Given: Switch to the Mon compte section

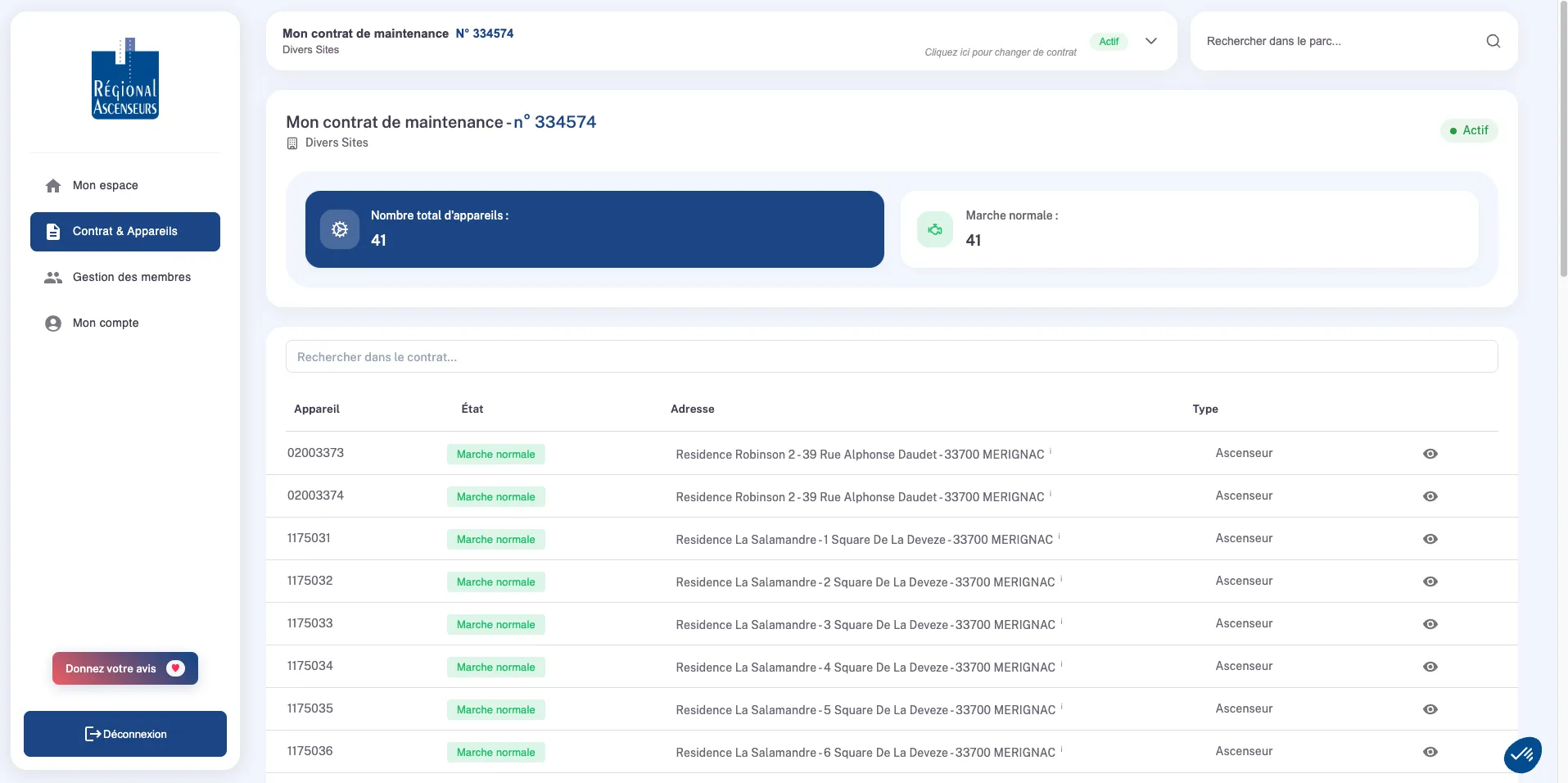Looking at the screenshot, I should [106, 323].
